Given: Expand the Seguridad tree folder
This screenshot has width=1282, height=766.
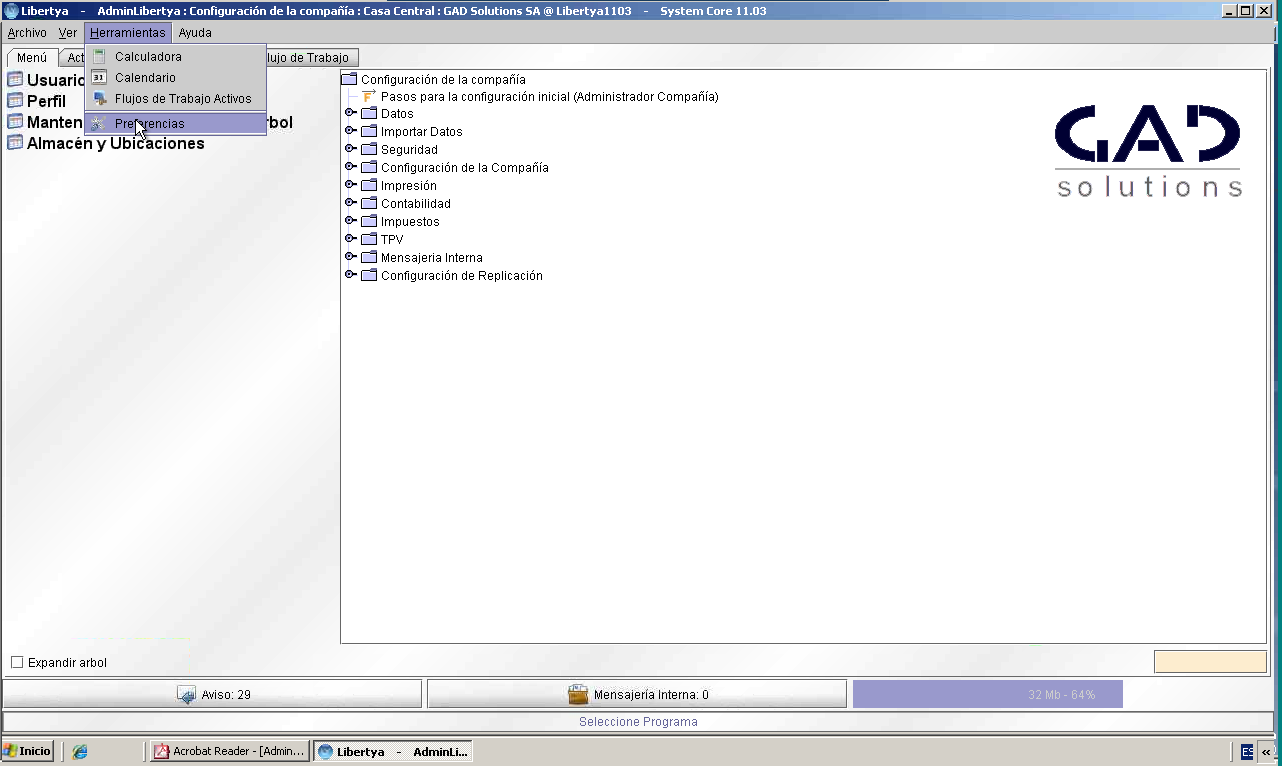Looking at the screenshot, I should [350, 149].
